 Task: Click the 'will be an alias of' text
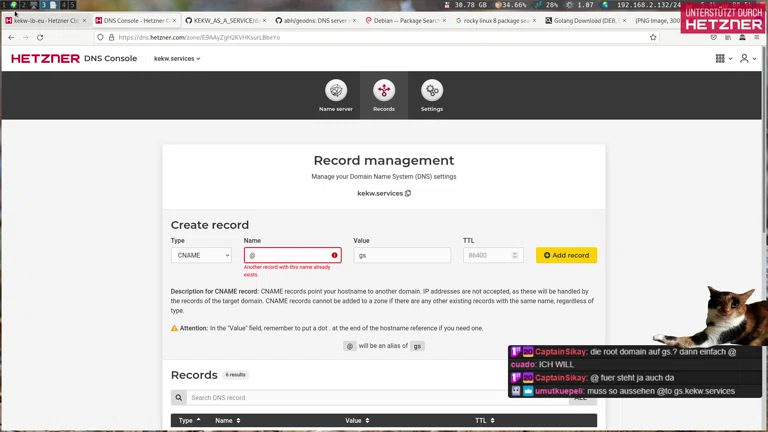(x=383, y=346)
